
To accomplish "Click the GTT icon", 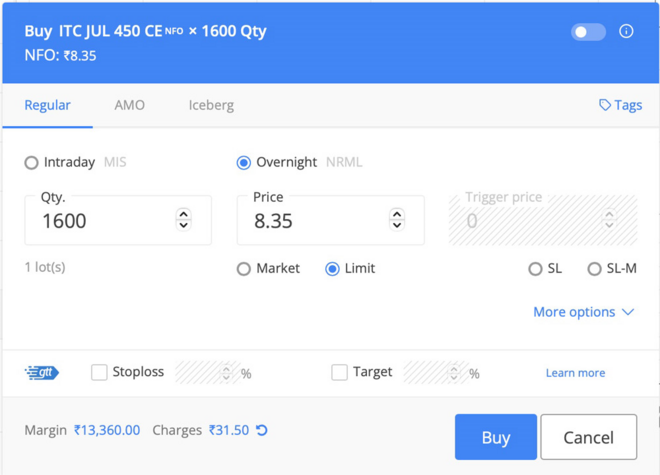I will (x=42, y=373).
